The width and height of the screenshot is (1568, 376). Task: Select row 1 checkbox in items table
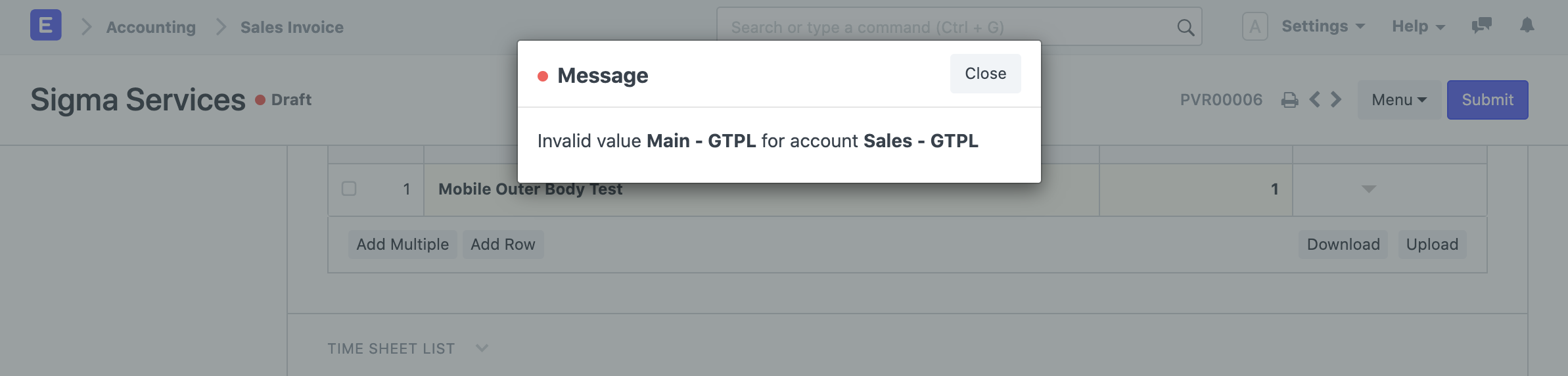tap(349, 189)
